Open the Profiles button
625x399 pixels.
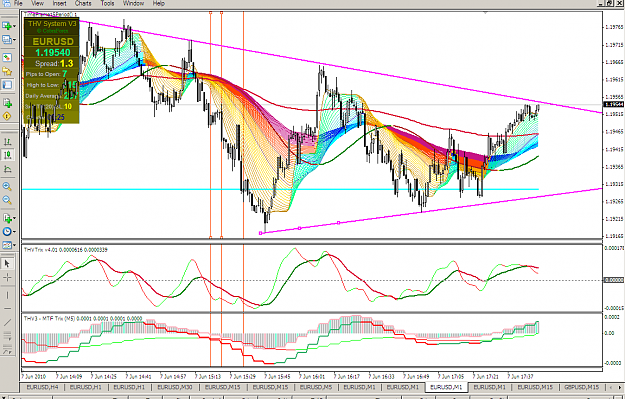coord(7,39)
